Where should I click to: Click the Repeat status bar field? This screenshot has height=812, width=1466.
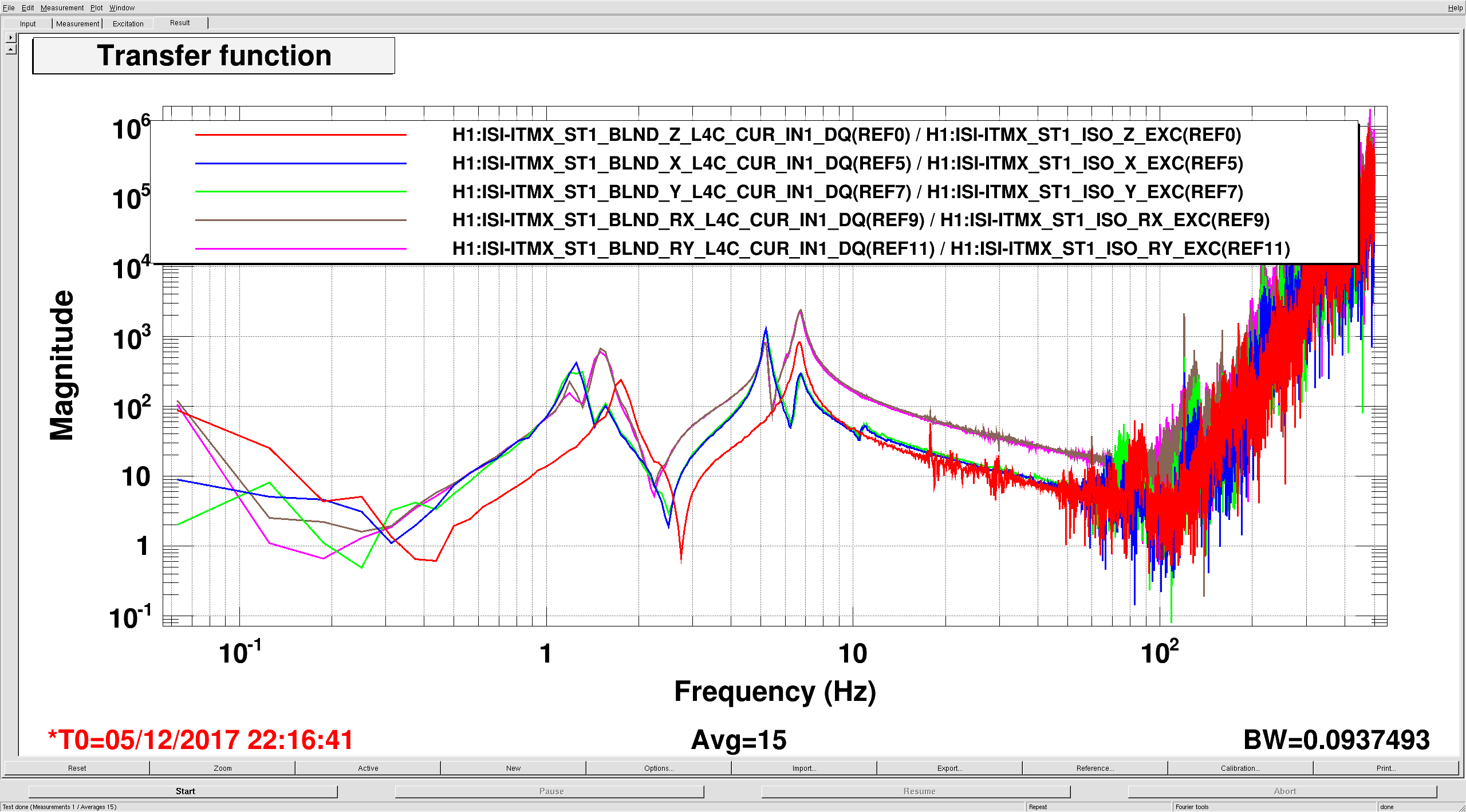pyautogui.click(x=1098, y=807)
